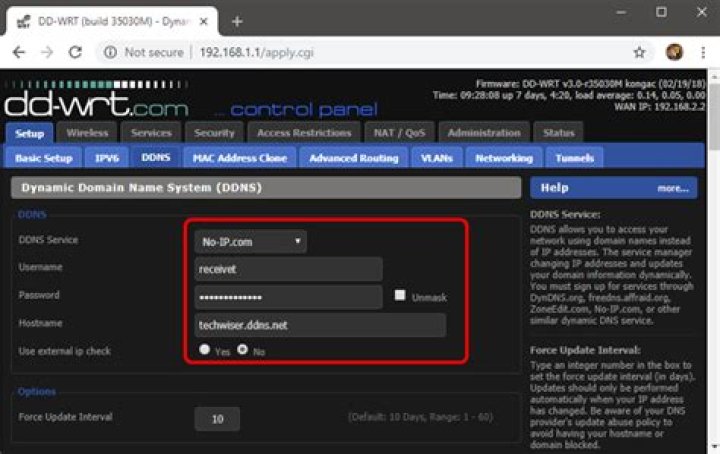Click the Force Update Interval field
720x454 pixels.
pyautogui.click(x=217, y=419)
